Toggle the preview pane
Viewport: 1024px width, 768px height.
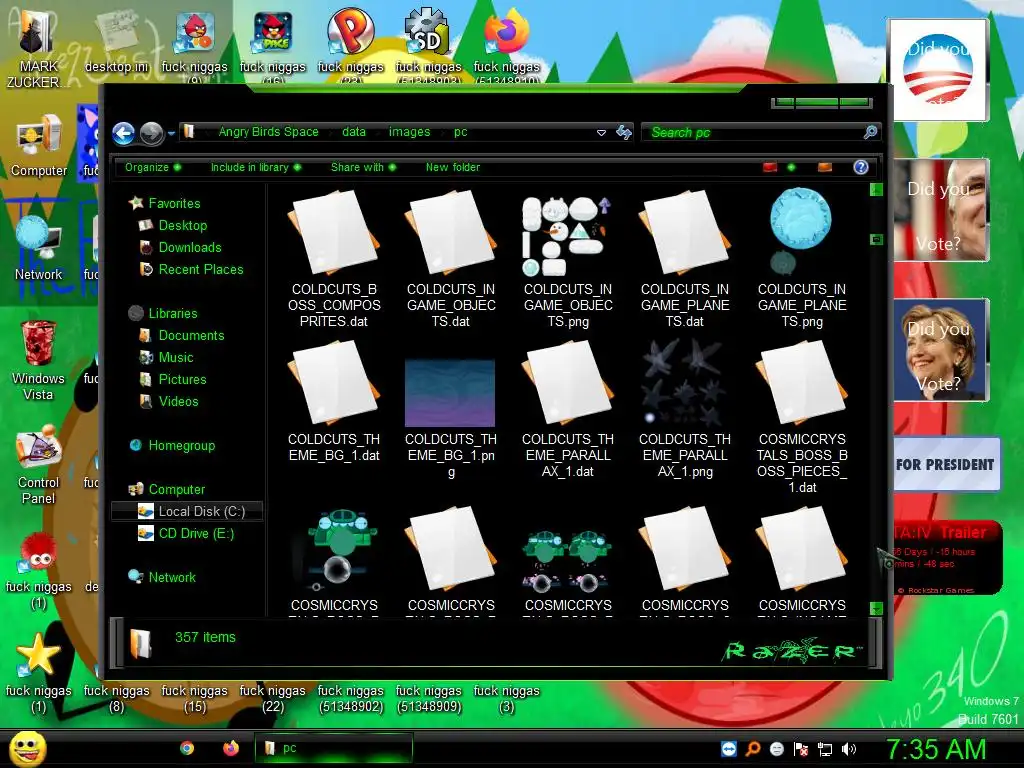[x=825, y=167]
